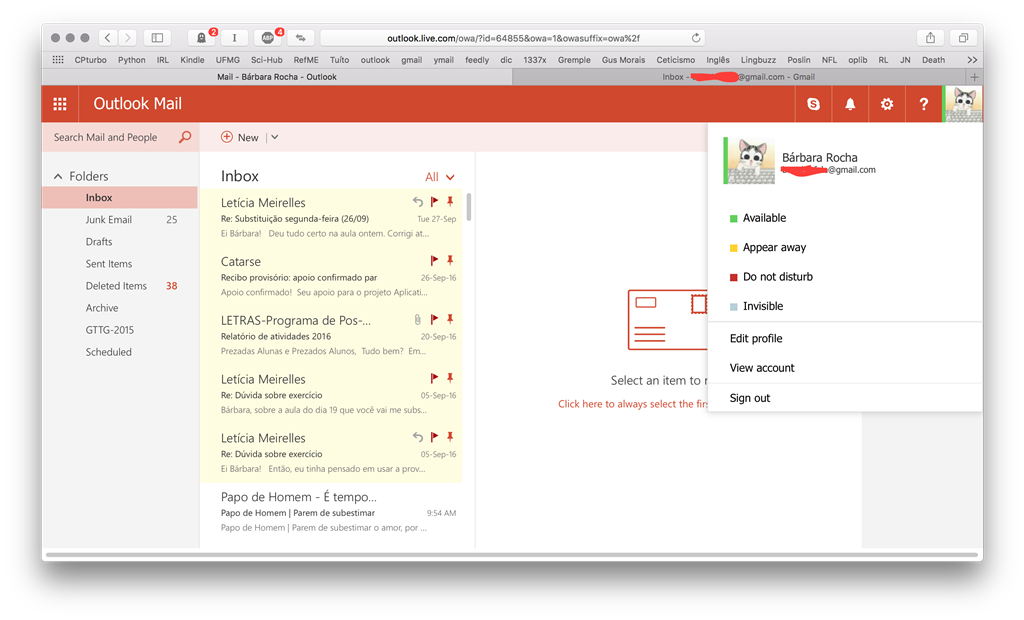The height and width of the screenshot is (620, 1024).
Task: Open the Catarse Recibo provisório email
Action: click(x=331, y=276)
